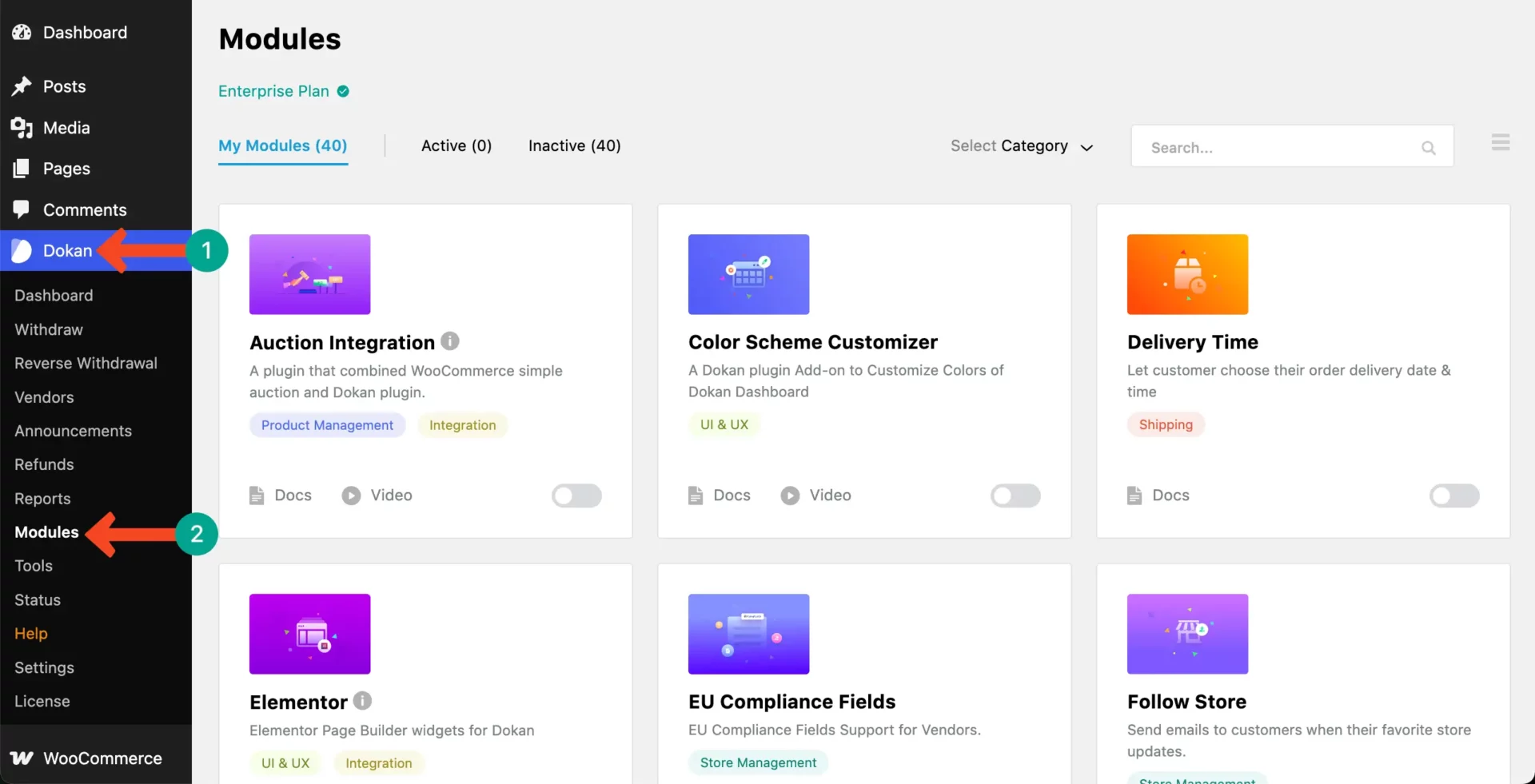Enable the Color Scheme Customizer toggle
1535x784 pixels.
point(1015,495)
